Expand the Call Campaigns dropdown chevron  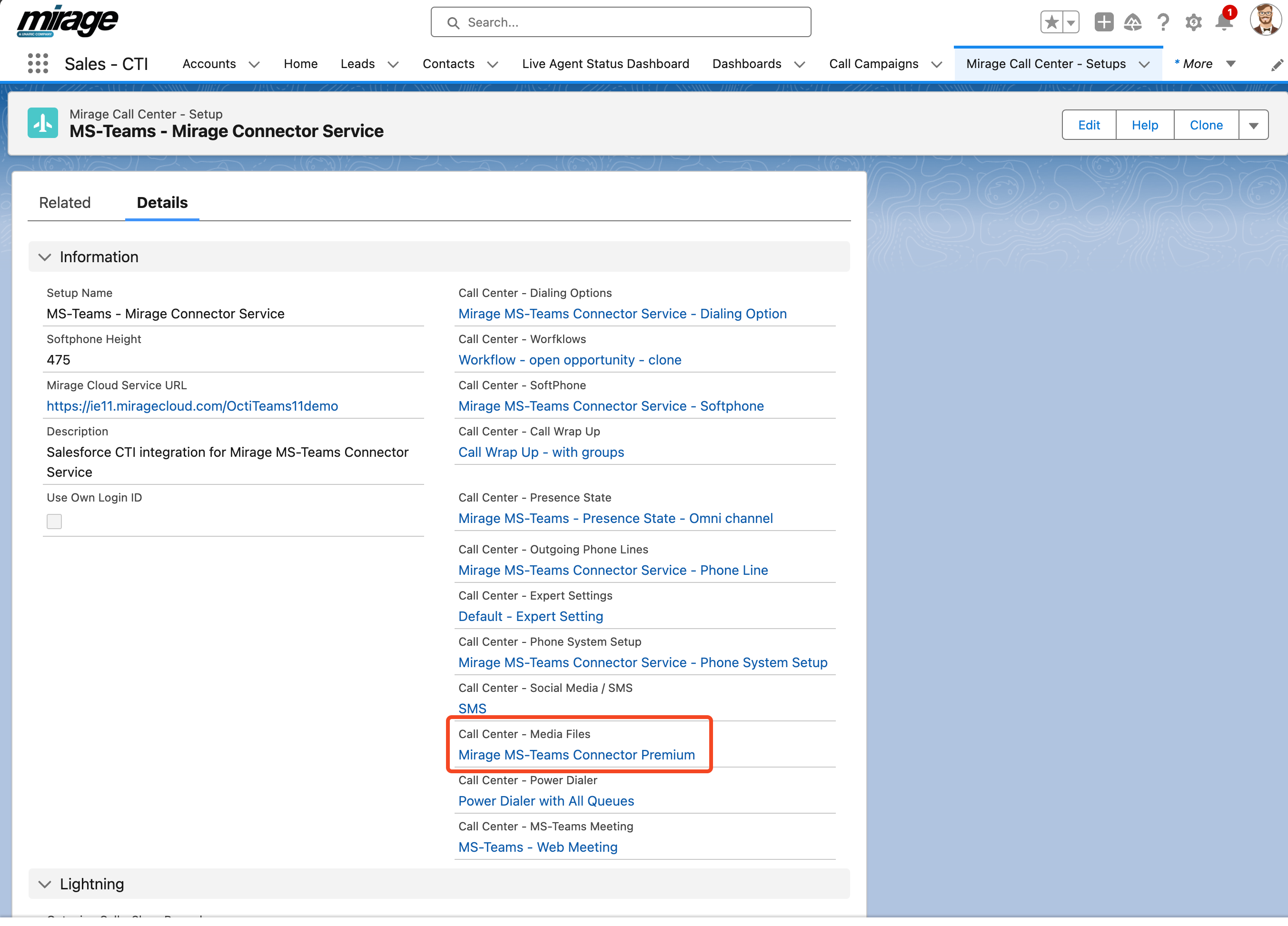[x=936, y=64]
